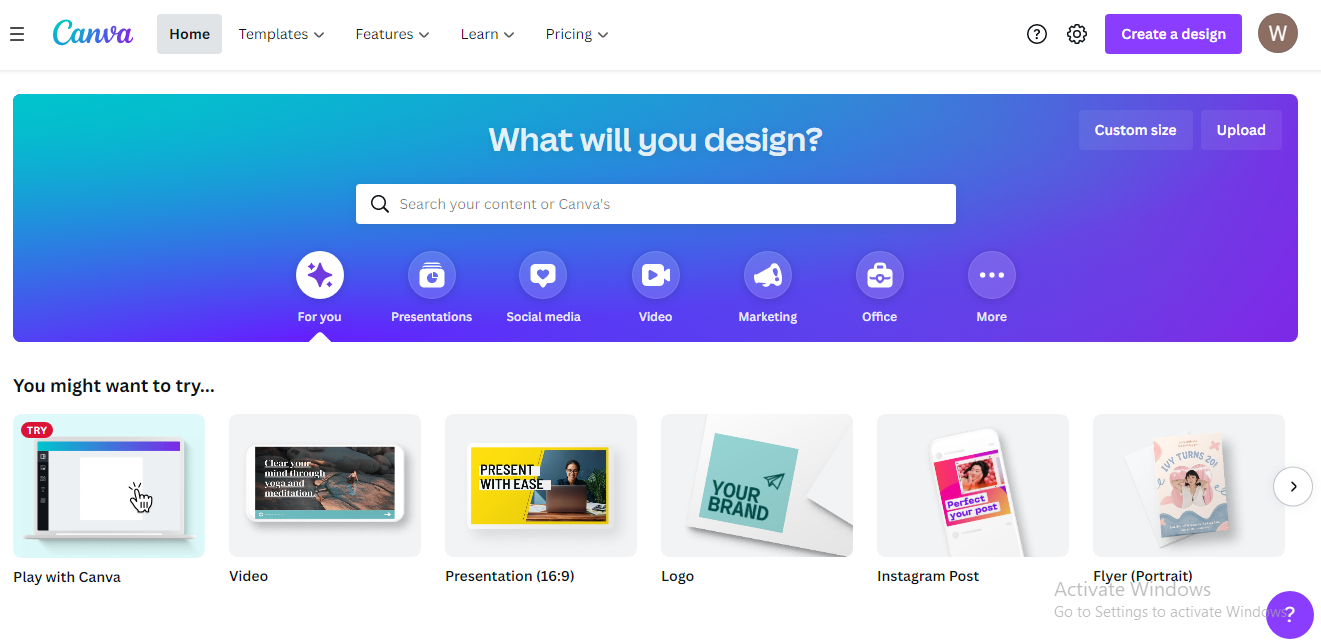Open the Logo design thumbnail
Screen dimensions: 1321x643
pos(757,486)
